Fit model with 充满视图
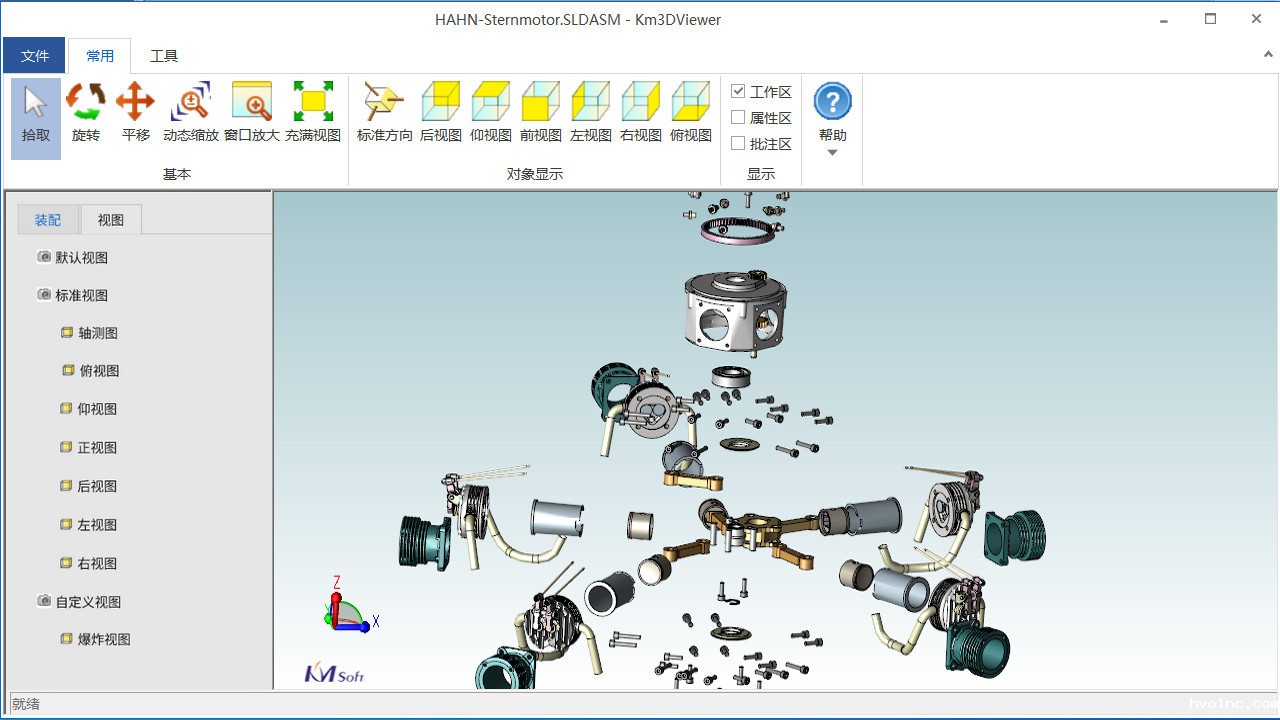Viewport: 1280px width, 720px height. tap(313, 113)
